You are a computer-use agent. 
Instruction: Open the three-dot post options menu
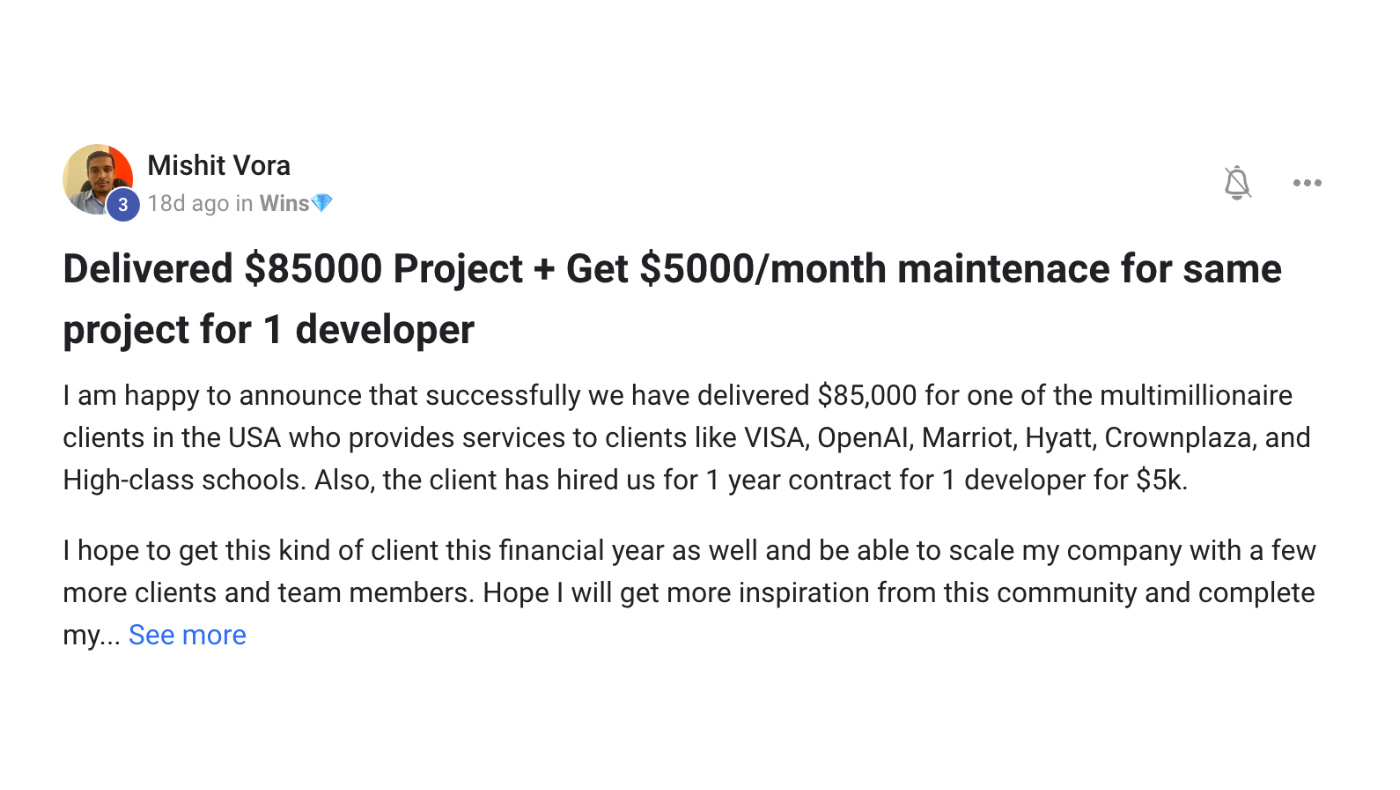(x=1307, y=183)
